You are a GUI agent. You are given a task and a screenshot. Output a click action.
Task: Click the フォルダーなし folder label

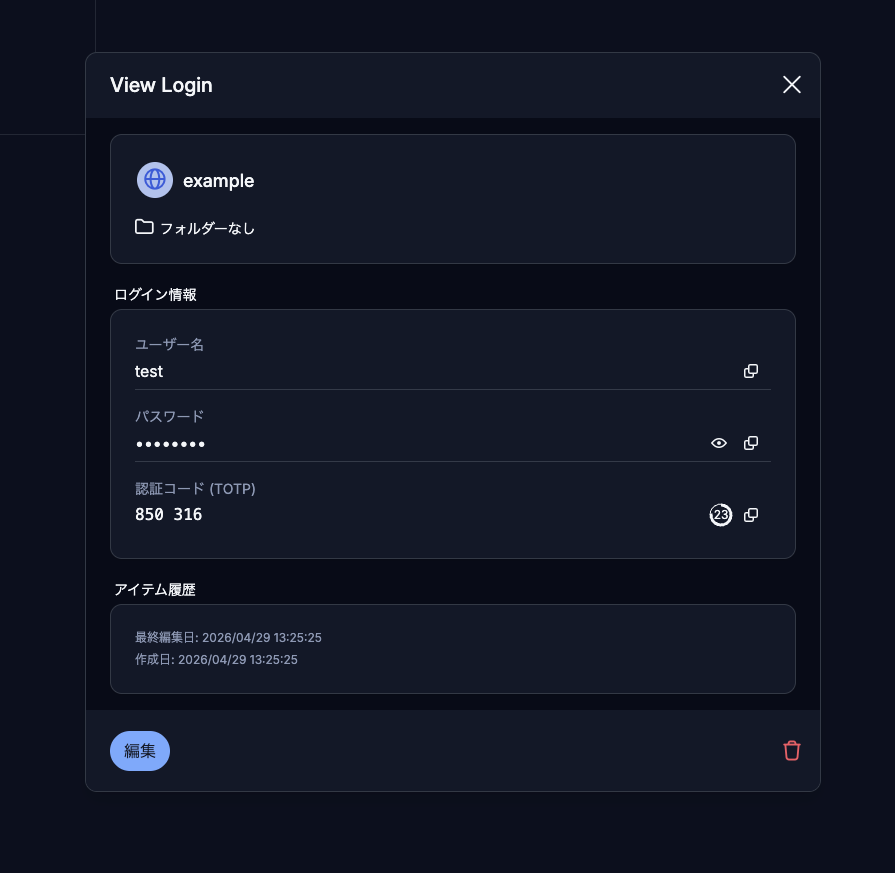tap(207, 228)
